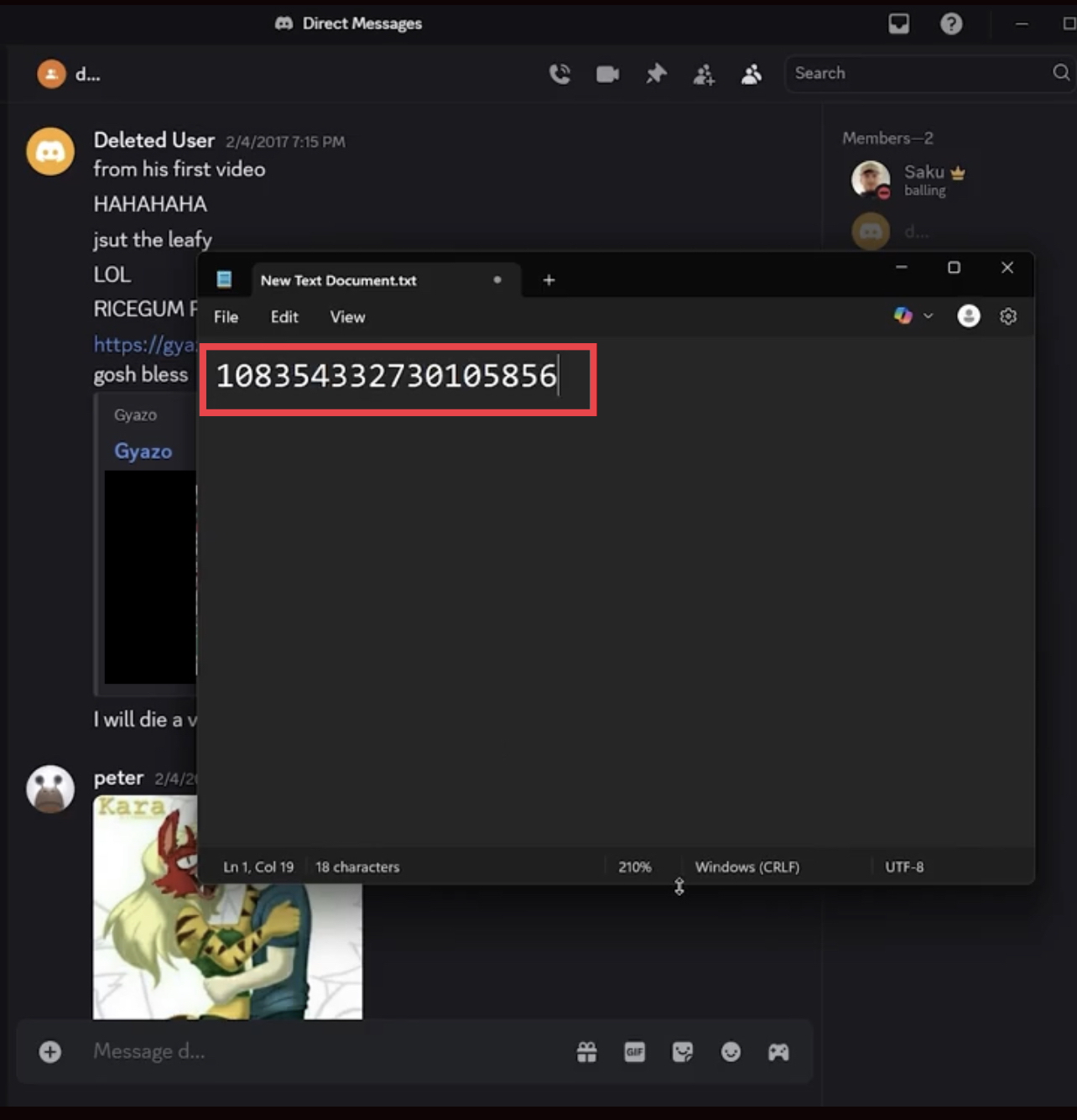Open the GIF picker
The width and height of the screenshot is (1077, 1120).
coord(635,1052)
